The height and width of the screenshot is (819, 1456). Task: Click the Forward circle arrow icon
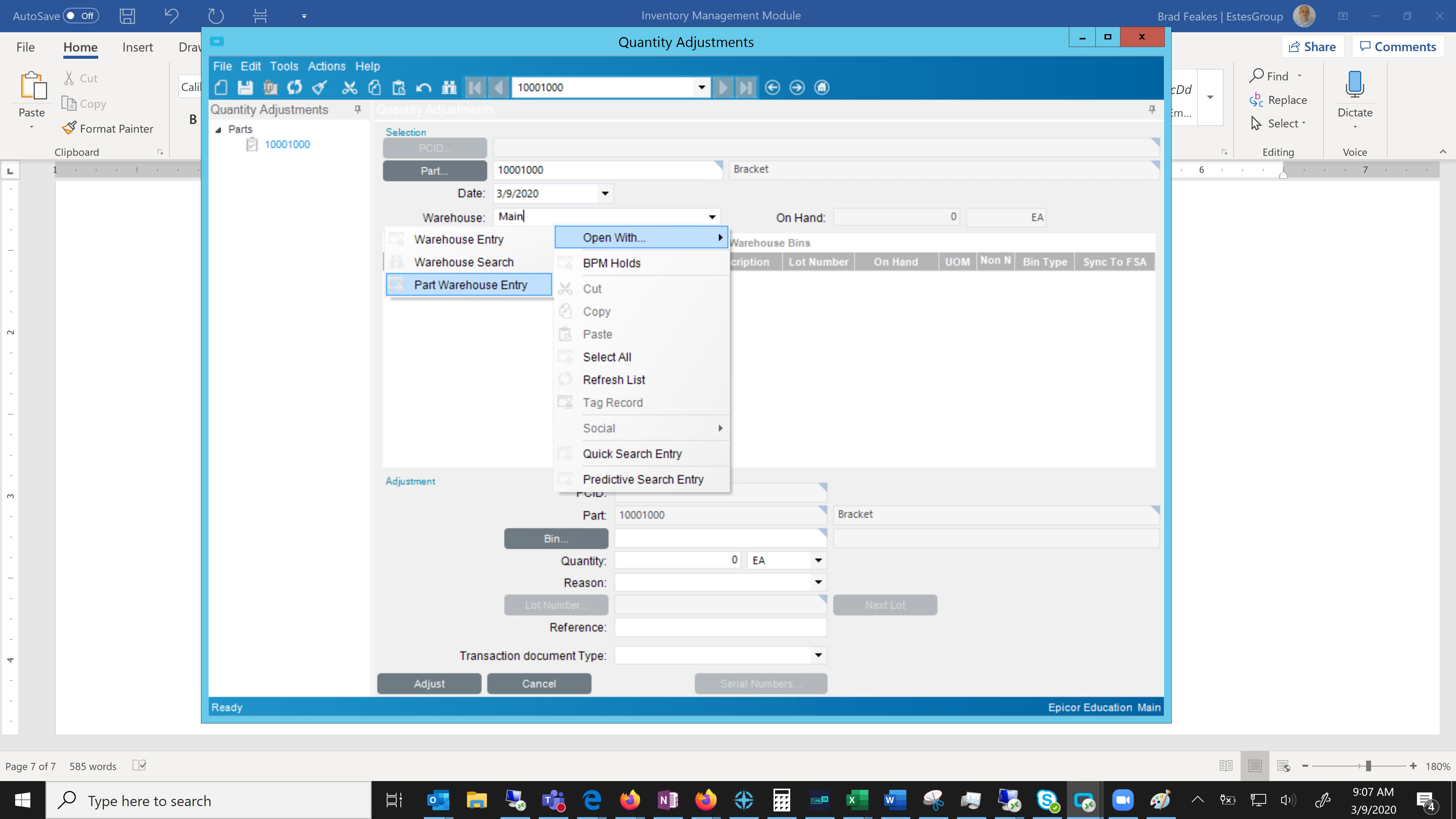click(797, 88)
